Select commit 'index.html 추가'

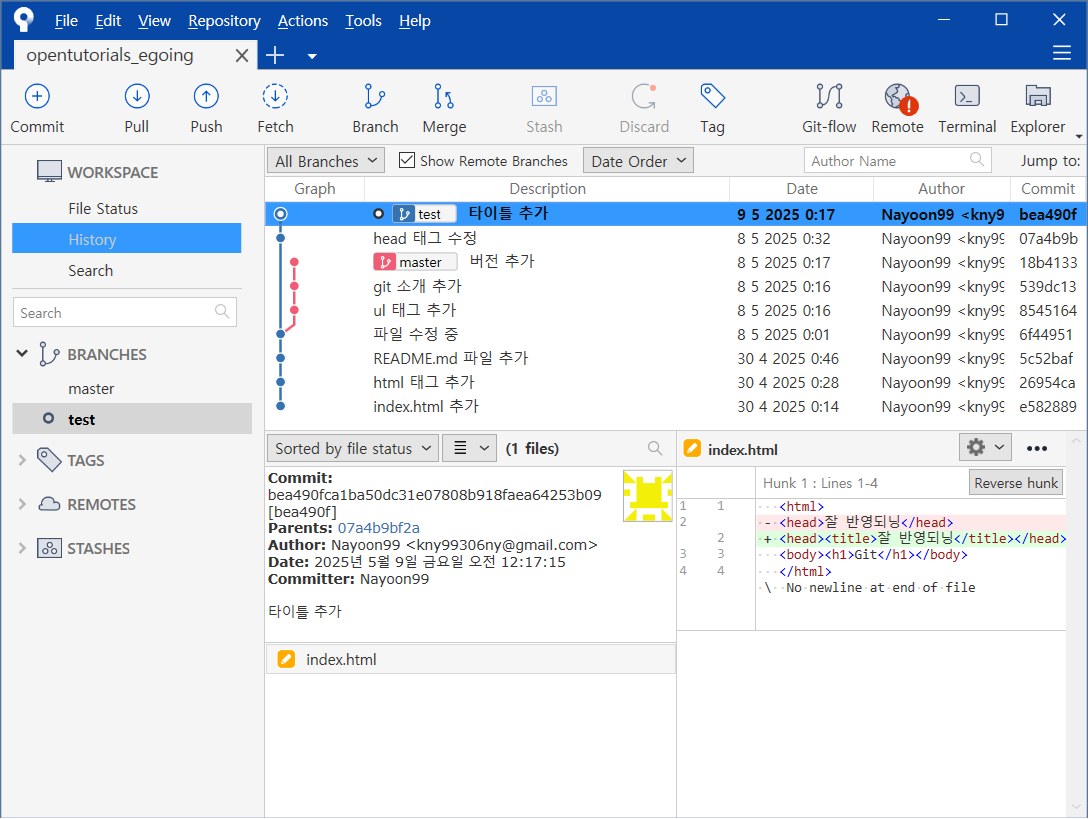pos(676,406)
